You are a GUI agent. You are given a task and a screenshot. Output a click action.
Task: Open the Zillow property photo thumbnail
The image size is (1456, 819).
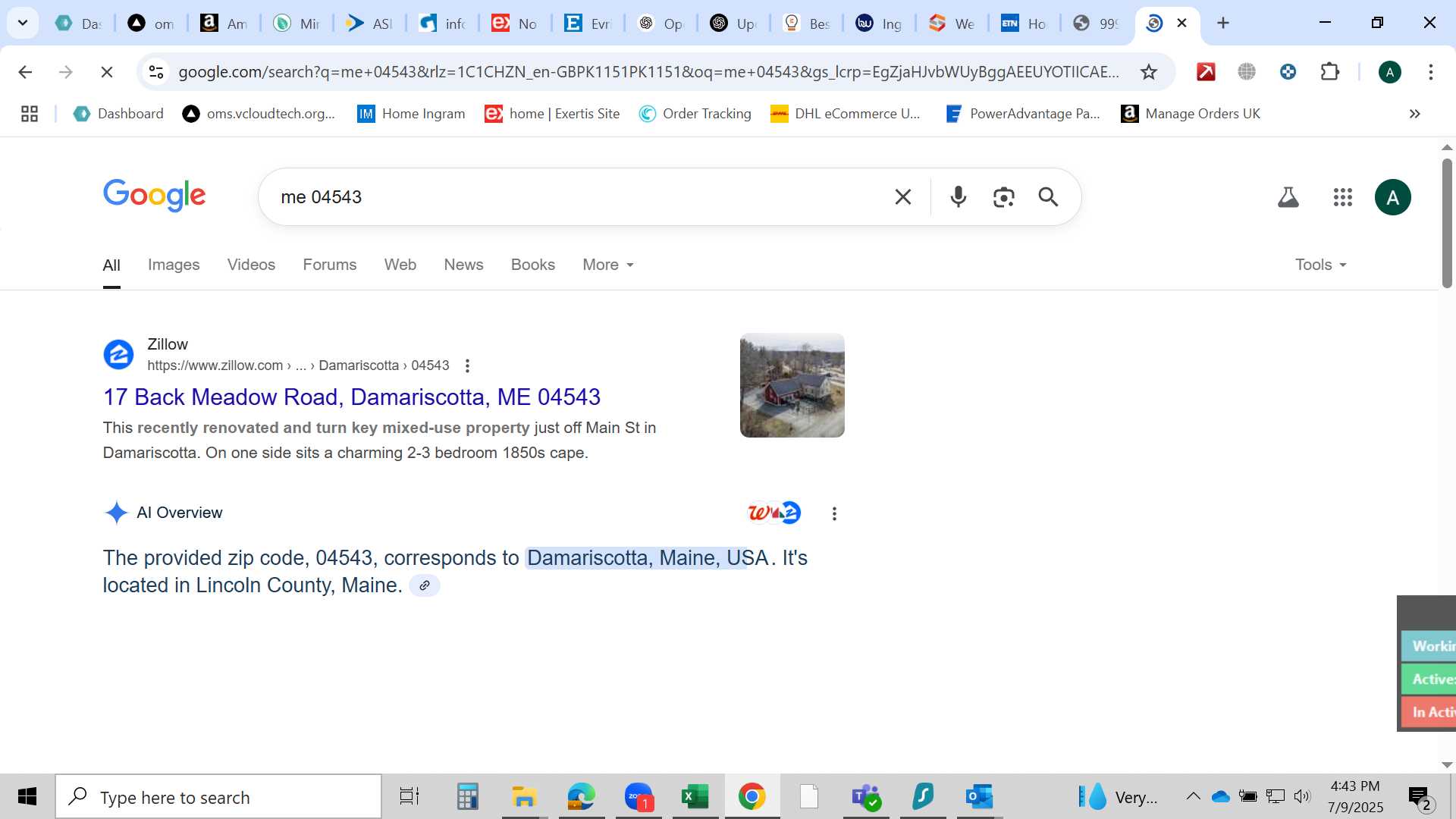coord(792,385)
